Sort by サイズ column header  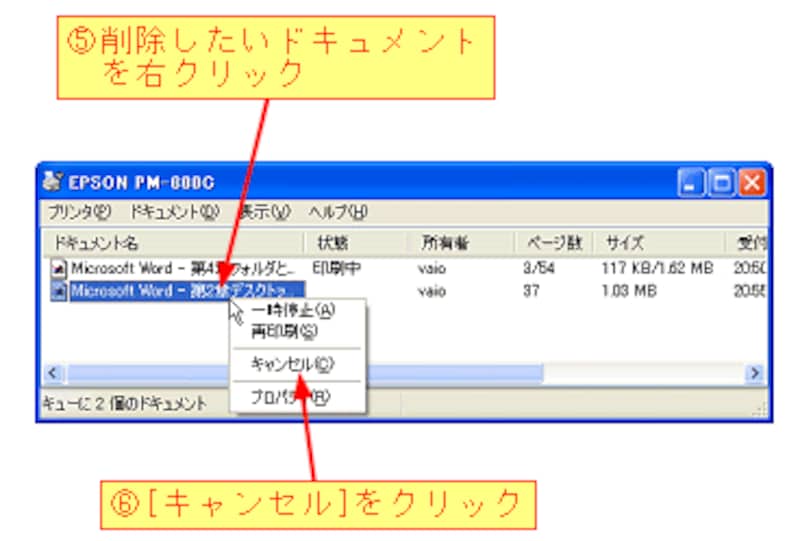(659, 242)
